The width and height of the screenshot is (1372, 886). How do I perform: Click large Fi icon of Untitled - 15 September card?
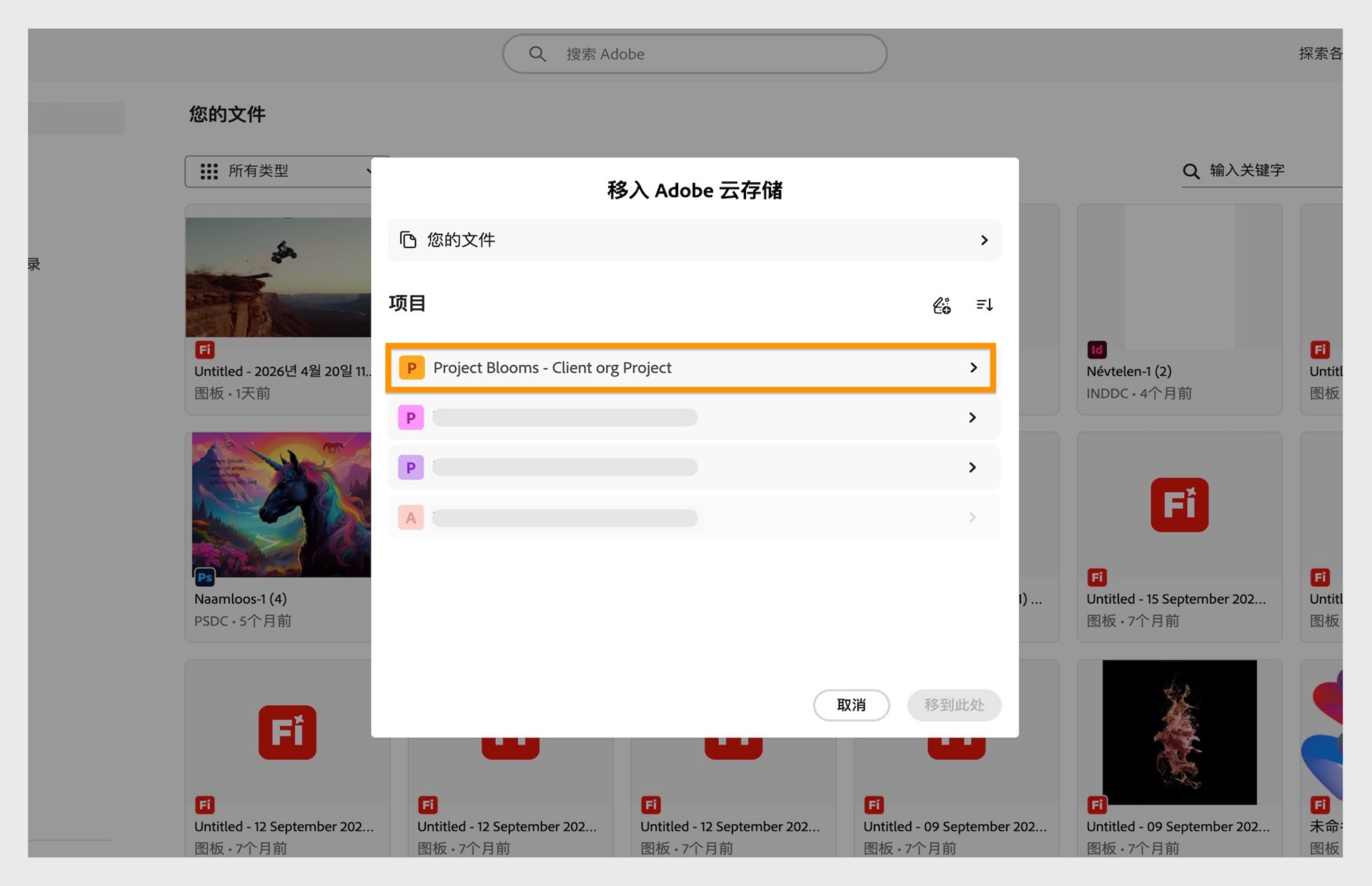1179,504
